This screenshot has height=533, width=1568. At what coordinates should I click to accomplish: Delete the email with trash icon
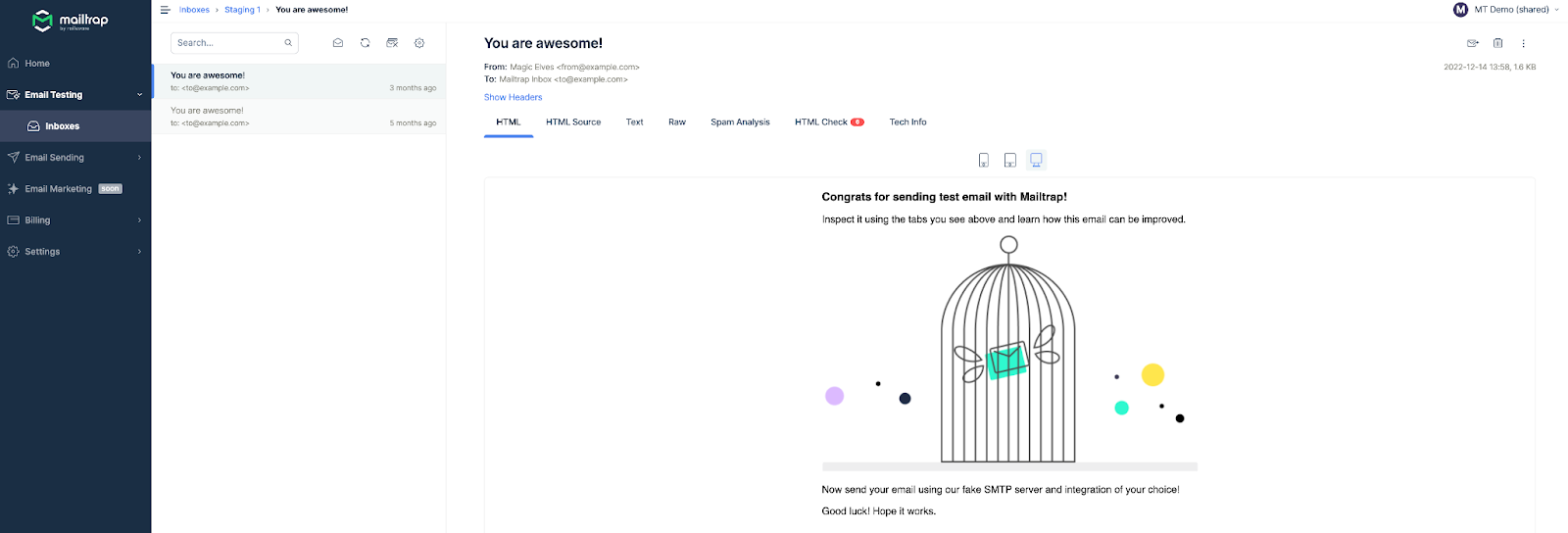click(1497, 43)
